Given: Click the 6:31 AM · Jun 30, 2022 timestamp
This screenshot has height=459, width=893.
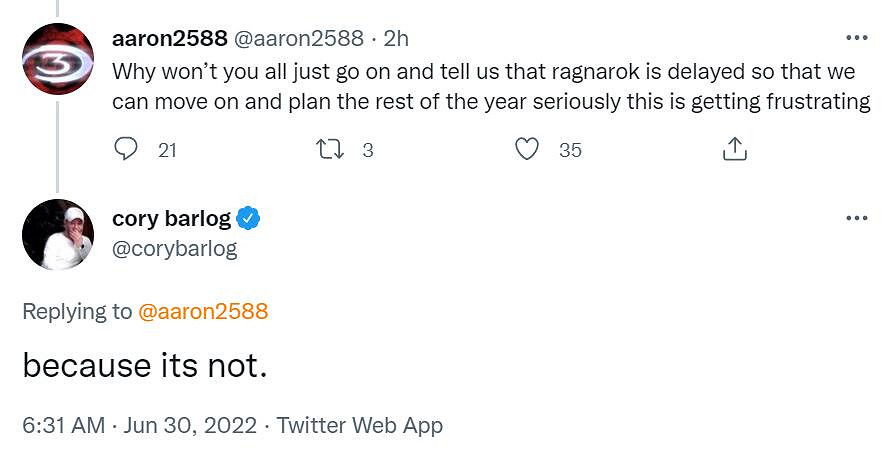Looking at the screenshot, I should pos(138,425).
